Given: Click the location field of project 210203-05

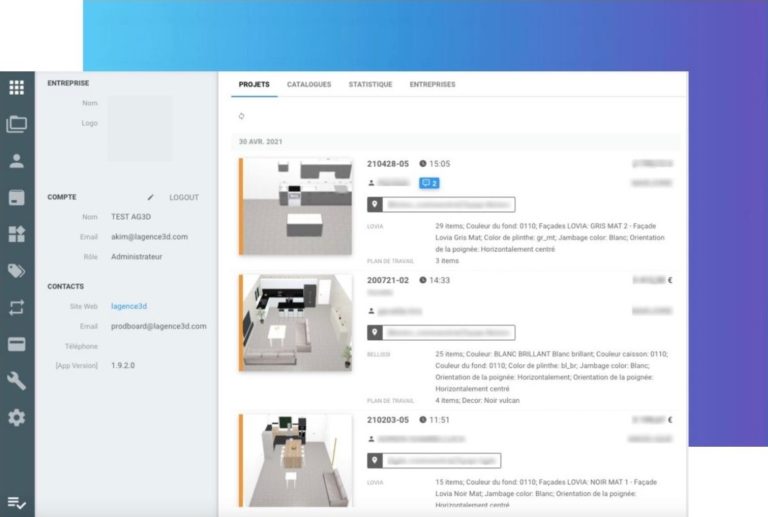Looking at the screenshot, I should [x=434, y=460].
